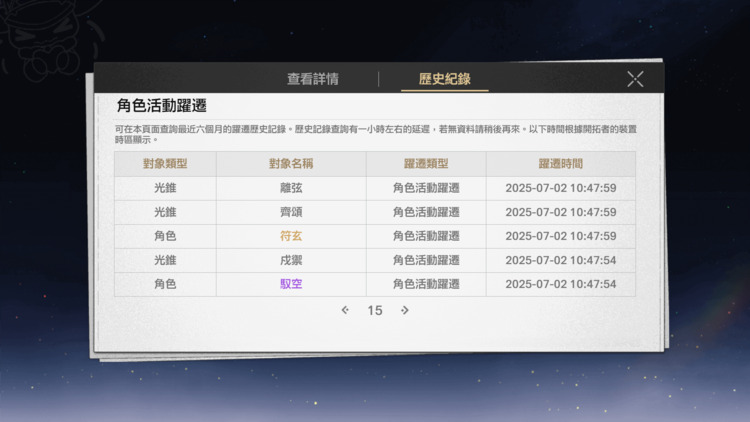The image size is (750, 422).
Task: Click the 對象類型 column header
Action: tap(165, 164)
